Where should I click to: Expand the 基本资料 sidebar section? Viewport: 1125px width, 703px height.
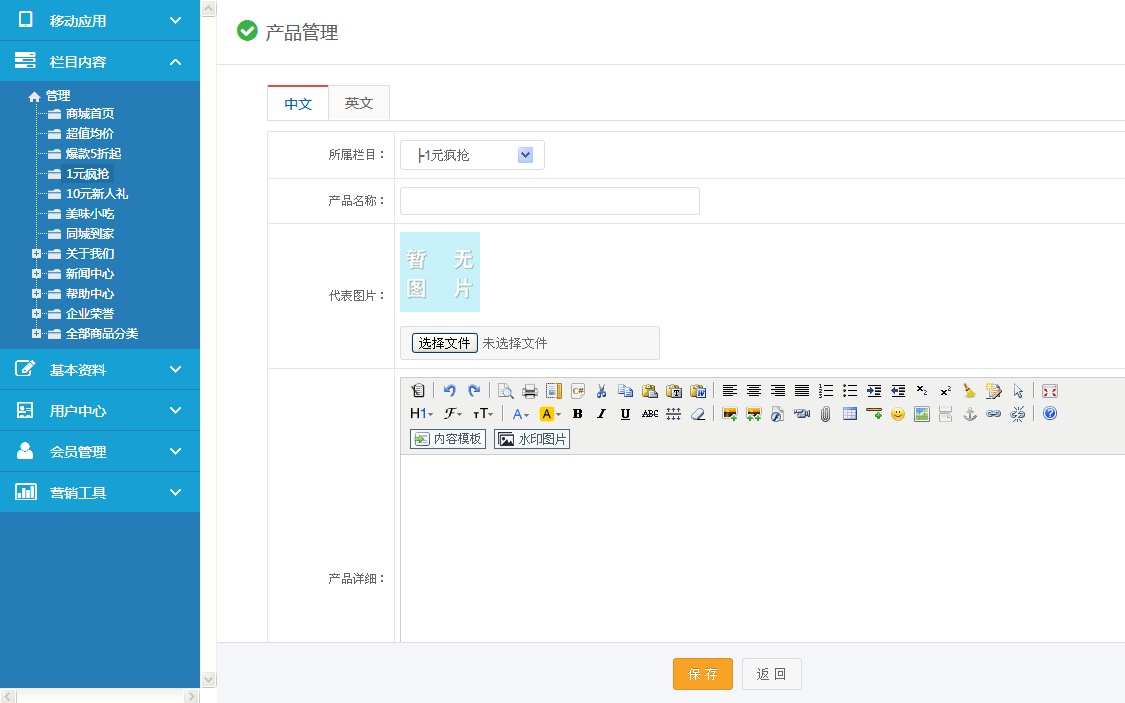coord(100,370)
